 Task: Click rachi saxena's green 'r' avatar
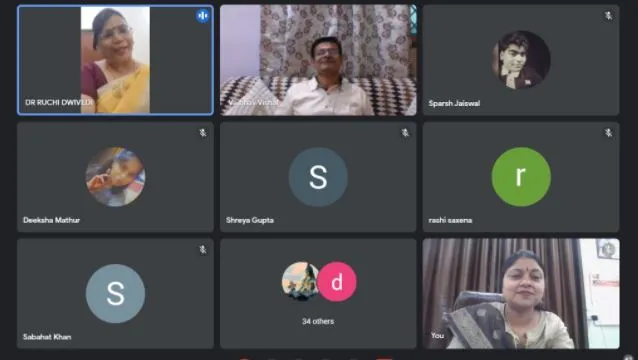point(521,177)
